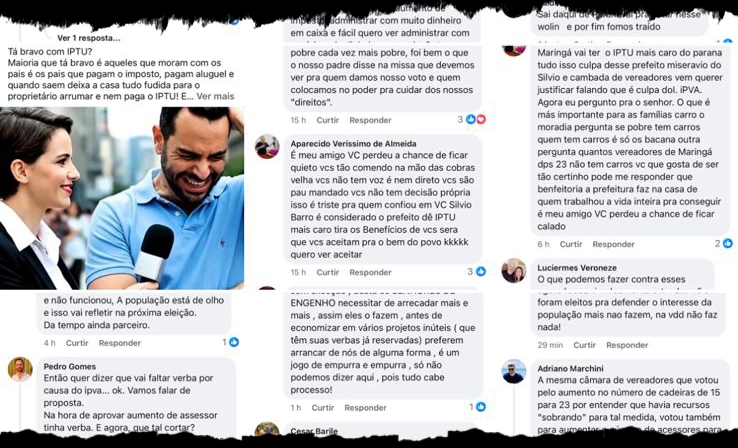Open the interview photo in post
The height and width of the screenshot is (448, 738).
click(122, 198)
